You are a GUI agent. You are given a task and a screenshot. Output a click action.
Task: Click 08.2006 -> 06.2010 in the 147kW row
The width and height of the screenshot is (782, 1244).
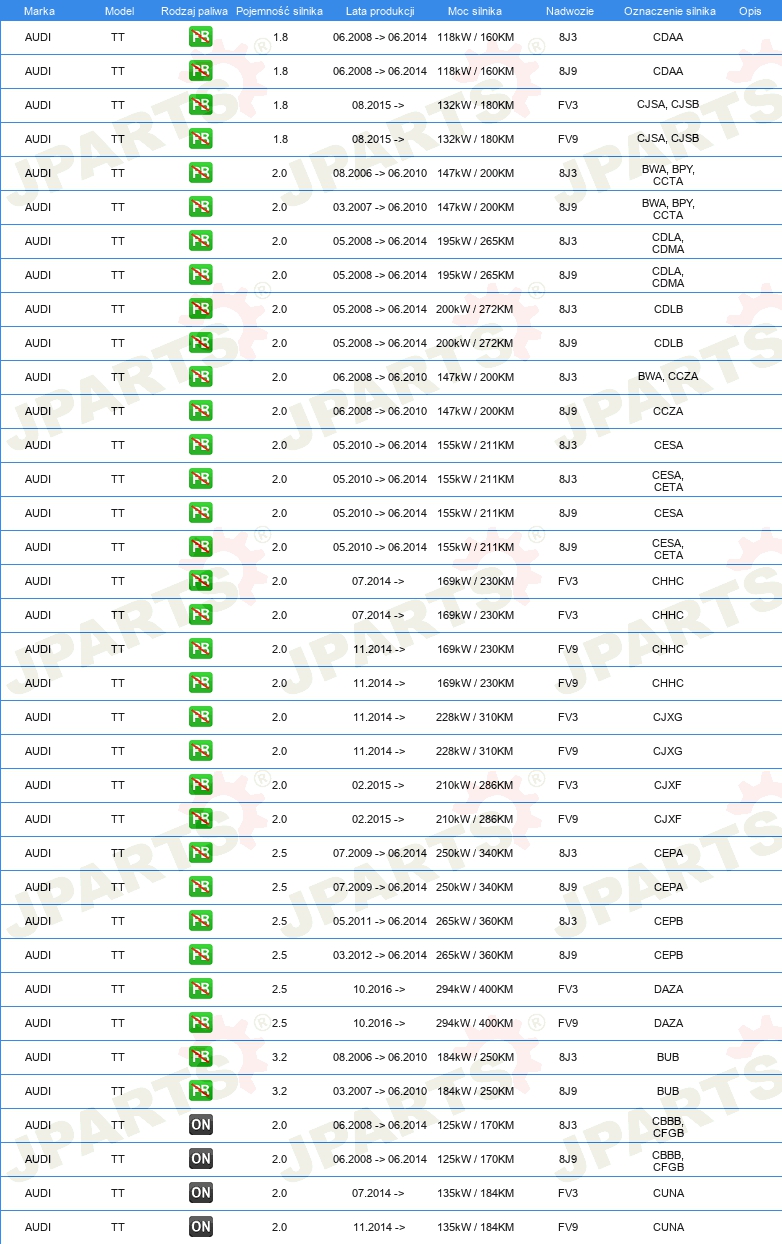tap(380, 173)
